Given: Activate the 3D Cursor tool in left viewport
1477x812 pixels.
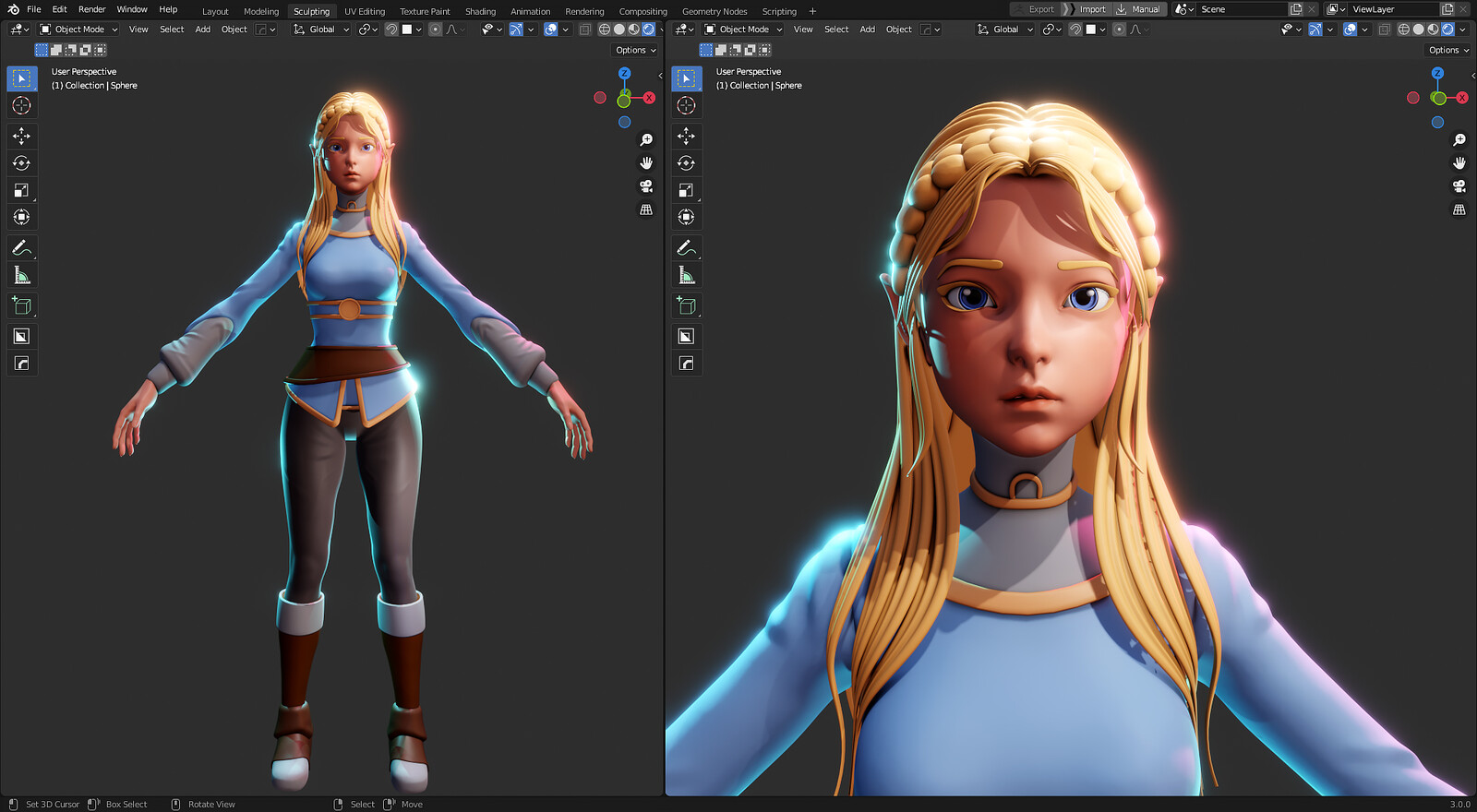Looking at the screenshot, I should pyautogui.click(x=22, y=106).
